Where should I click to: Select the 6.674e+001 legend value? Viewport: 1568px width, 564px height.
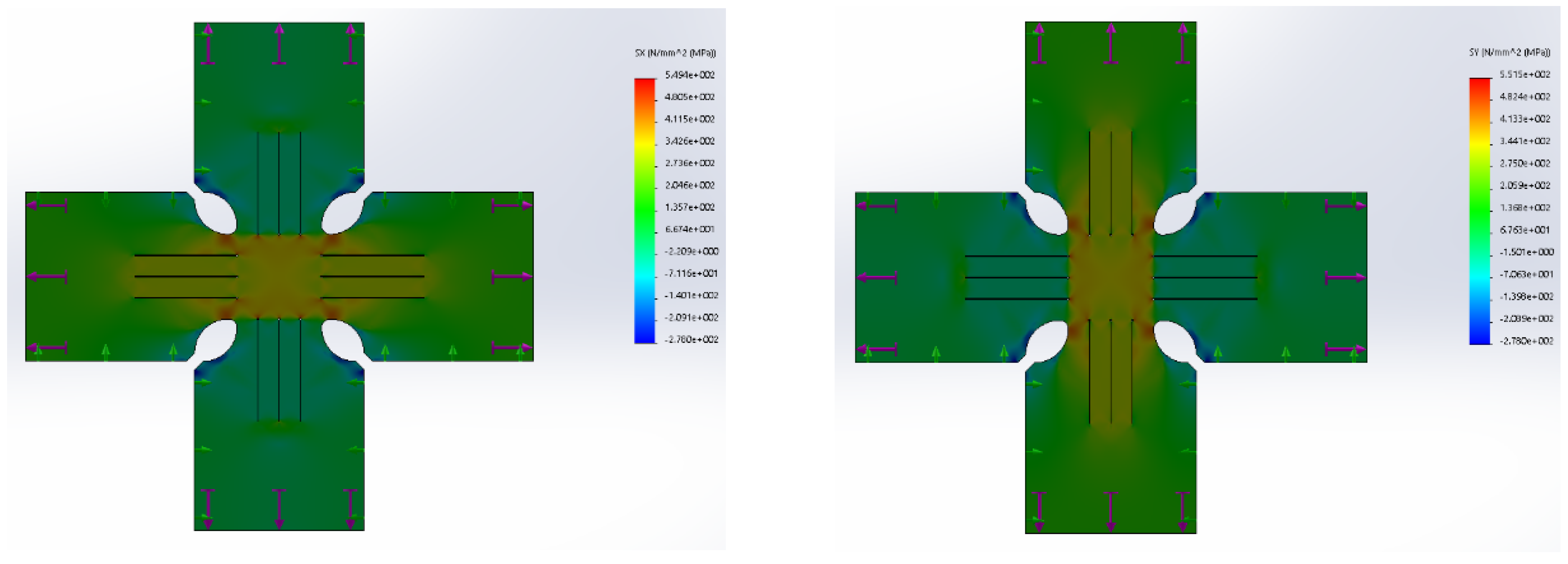pos(689,229)
